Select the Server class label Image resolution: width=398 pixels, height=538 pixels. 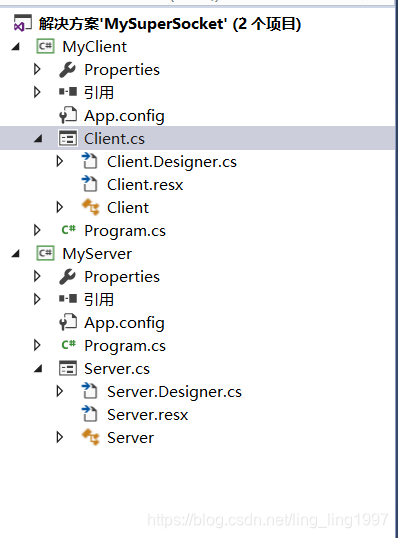pyautogui.click(x=130, y=438)
